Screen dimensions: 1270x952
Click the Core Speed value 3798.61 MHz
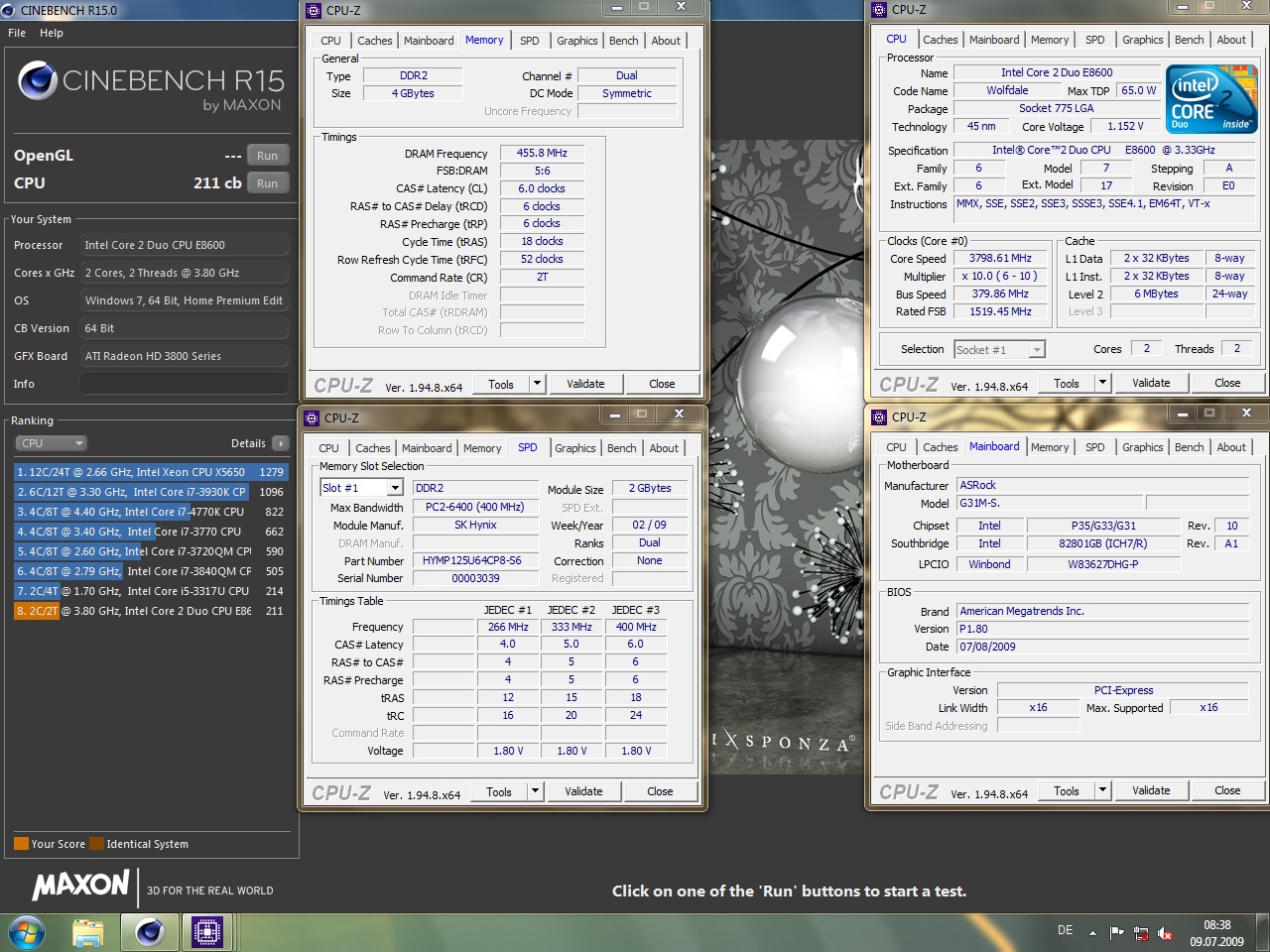pyautogui.click(x=1000, y=258)
